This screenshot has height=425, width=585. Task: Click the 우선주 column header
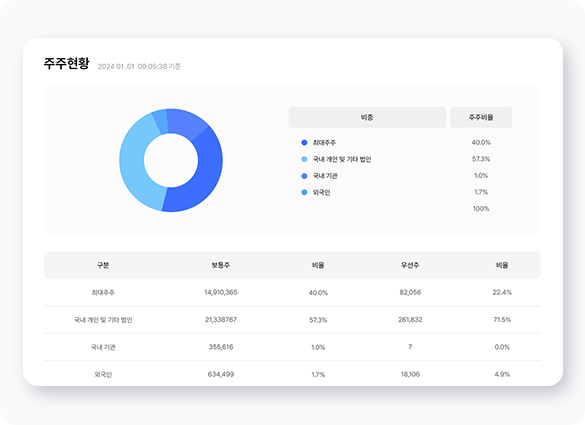410,265
